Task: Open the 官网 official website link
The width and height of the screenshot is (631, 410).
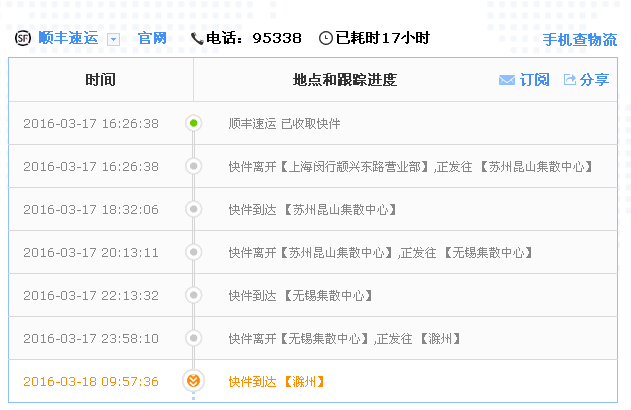Action: 152,38
